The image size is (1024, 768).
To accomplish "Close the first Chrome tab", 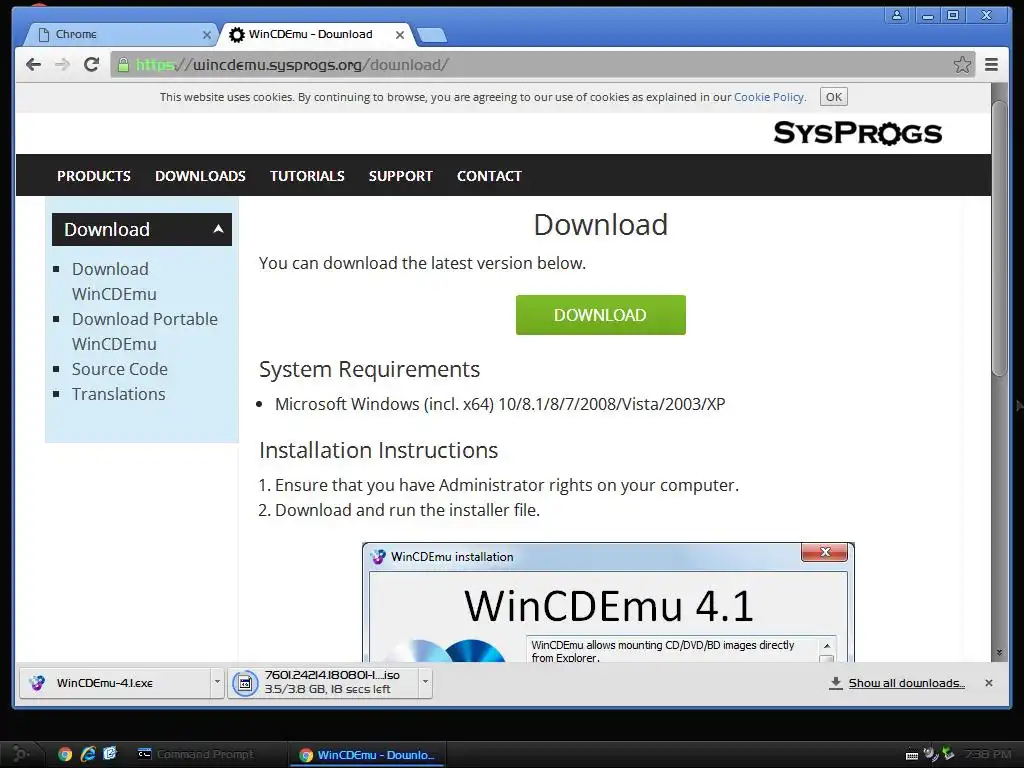I will point(206,35).
